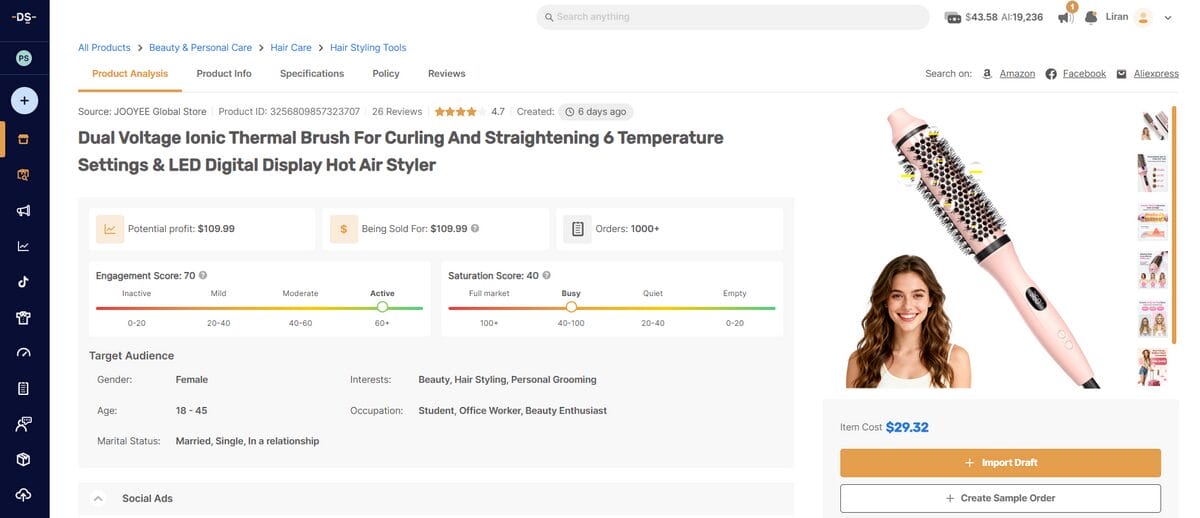Click help icon beside Saturation Score

point(546,275)
